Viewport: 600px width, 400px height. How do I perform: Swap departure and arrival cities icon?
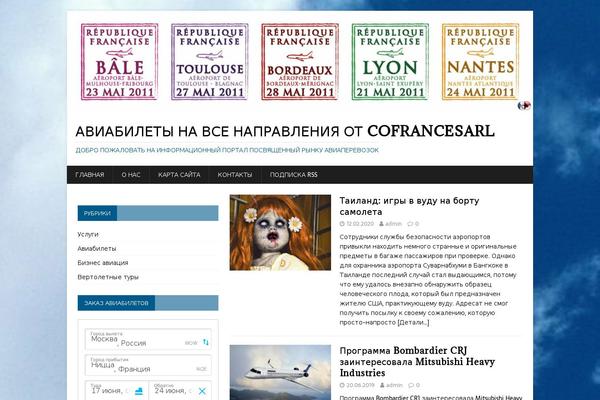click(206, 342)
